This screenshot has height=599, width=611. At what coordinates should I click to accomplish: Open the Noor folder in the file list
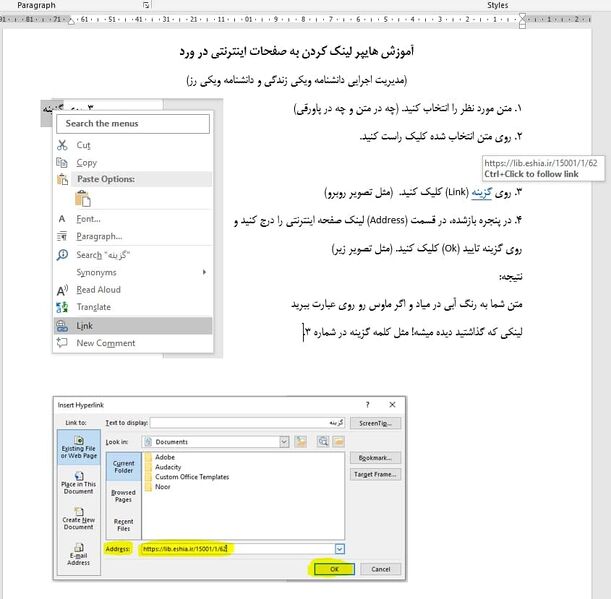coord(157,487)
